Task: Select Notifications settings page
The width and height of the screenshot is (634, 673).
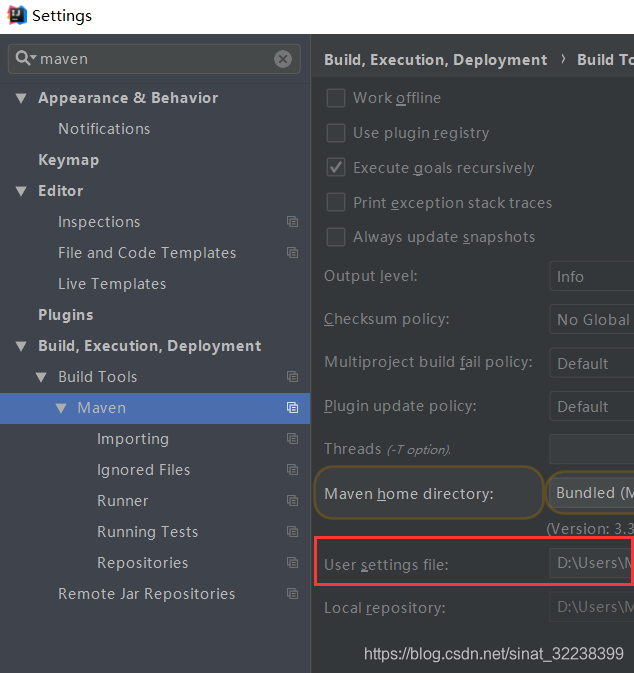Action: (104, 129)
